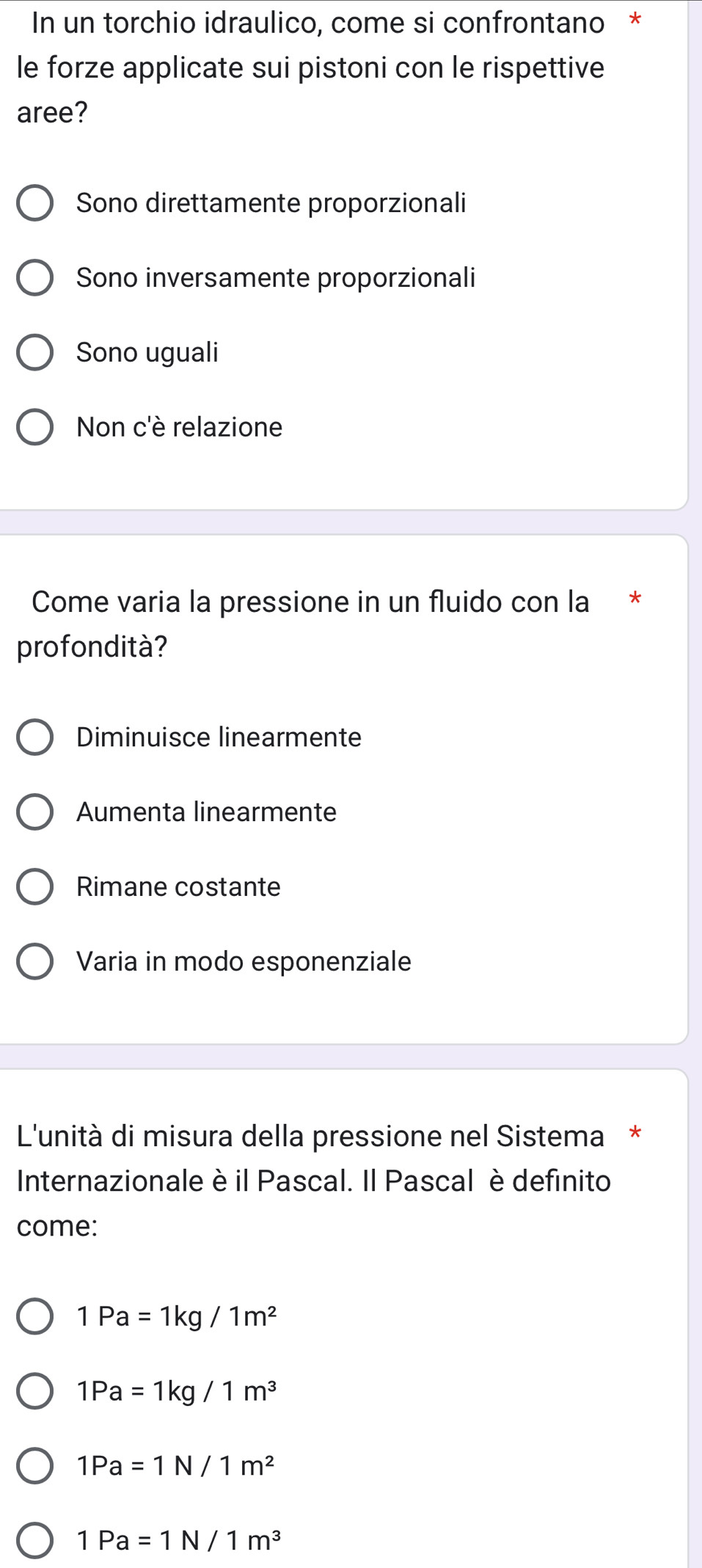Mark the 'Varia in modo esponenziale' radio button

(x=34, y=962)
